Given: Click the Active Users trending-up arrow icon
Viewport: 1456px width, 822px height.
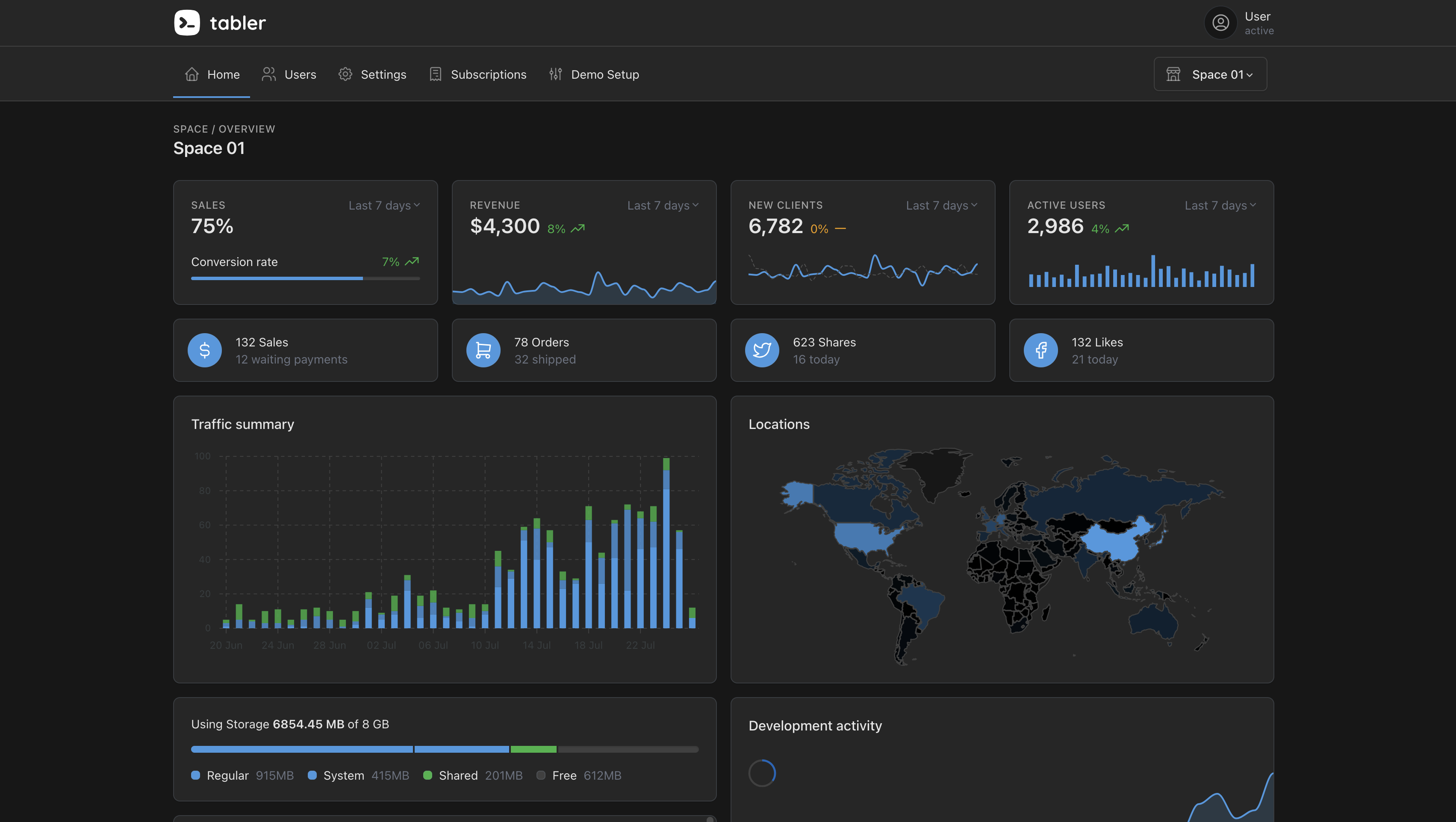Looking at the screenshot, I should point(1122,228).
